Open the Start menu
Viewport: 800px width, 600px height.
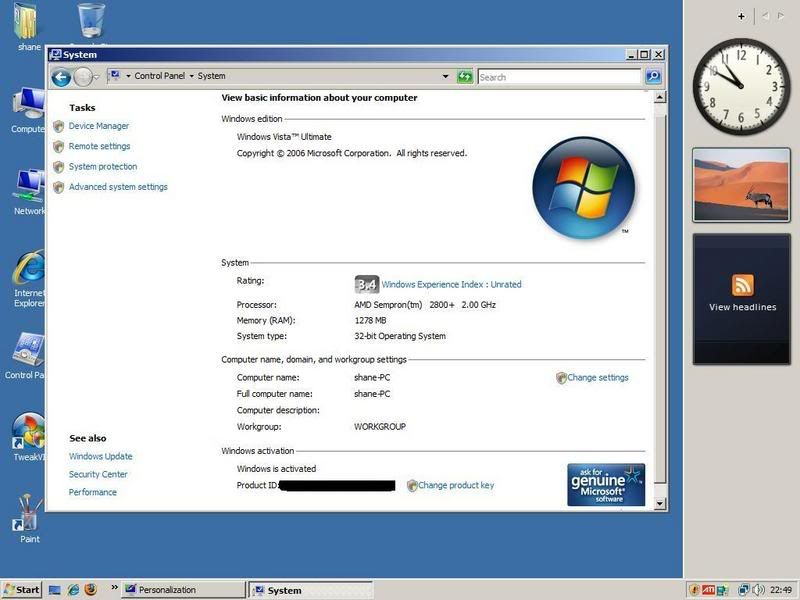point(22,590)
